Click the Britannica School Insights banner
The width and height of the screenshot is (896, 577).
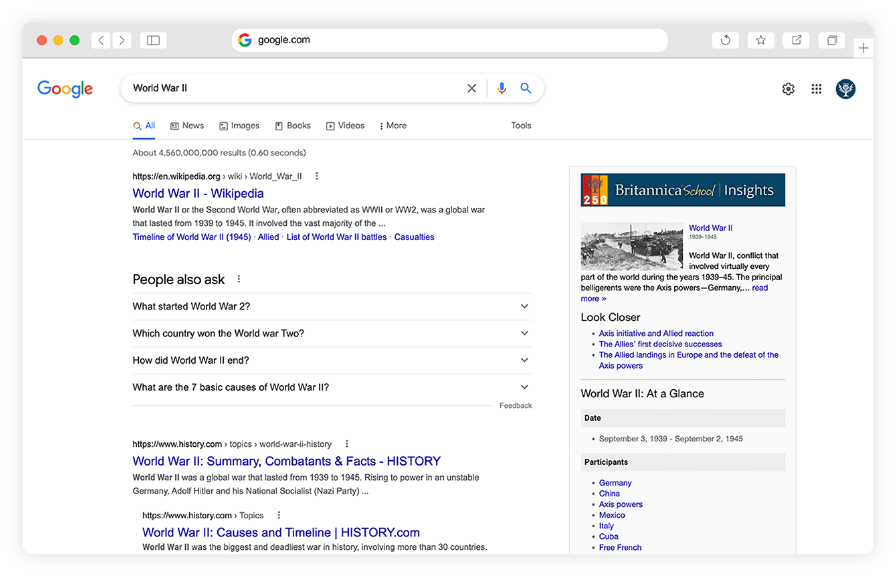coord(683,190)
